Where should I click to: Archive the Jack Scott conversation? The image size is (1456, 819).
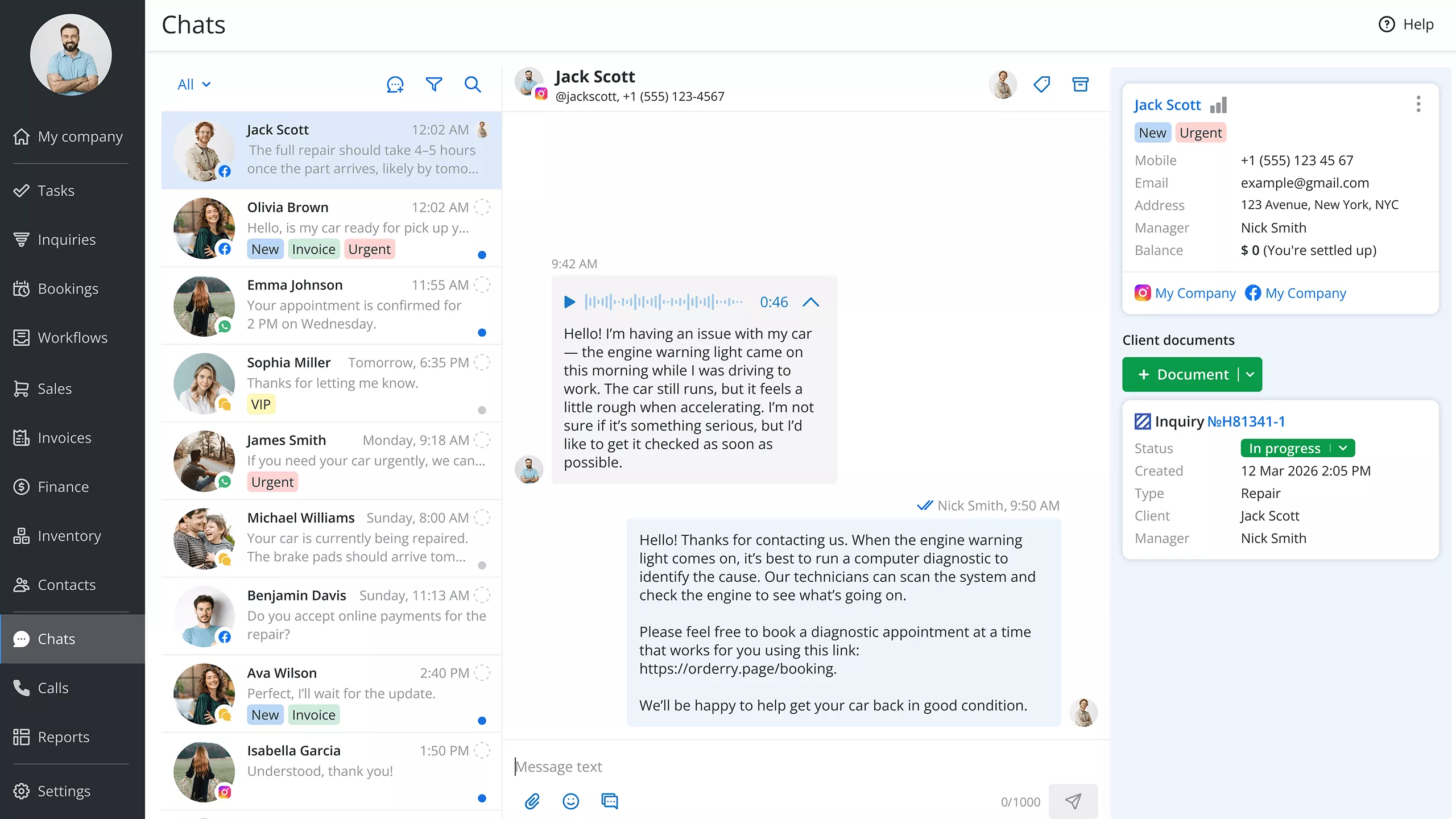click(x=1080, y=84)
